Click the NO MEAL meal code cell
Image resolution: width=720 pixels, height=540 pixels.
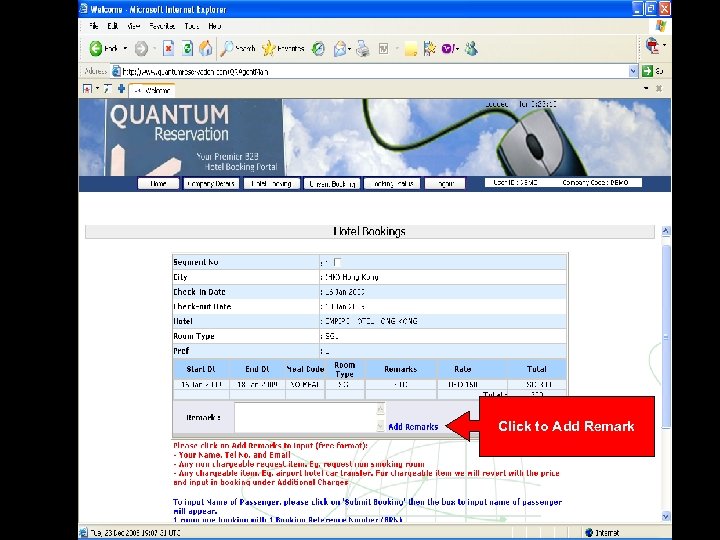coord(305,384)
